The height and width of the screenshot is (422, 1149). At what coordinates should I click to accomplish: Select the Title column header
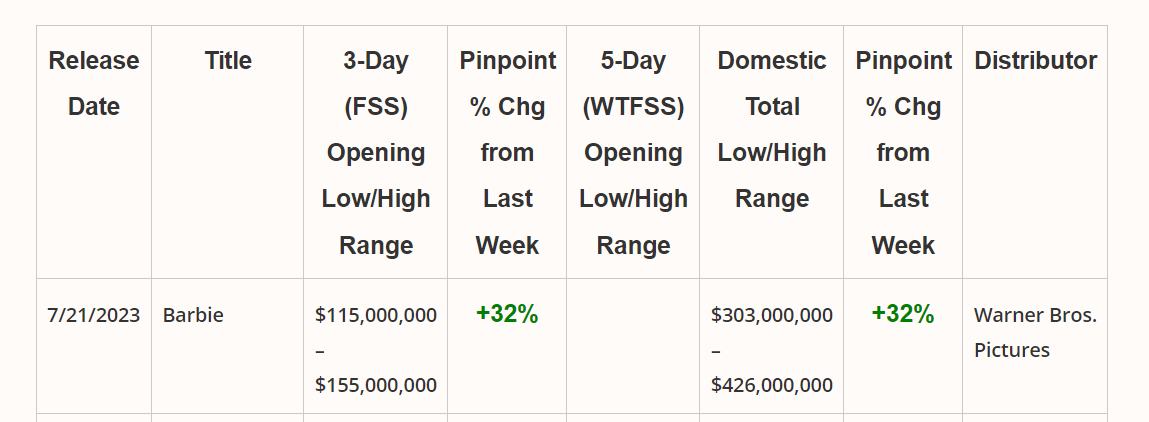(x=228, y=60)
